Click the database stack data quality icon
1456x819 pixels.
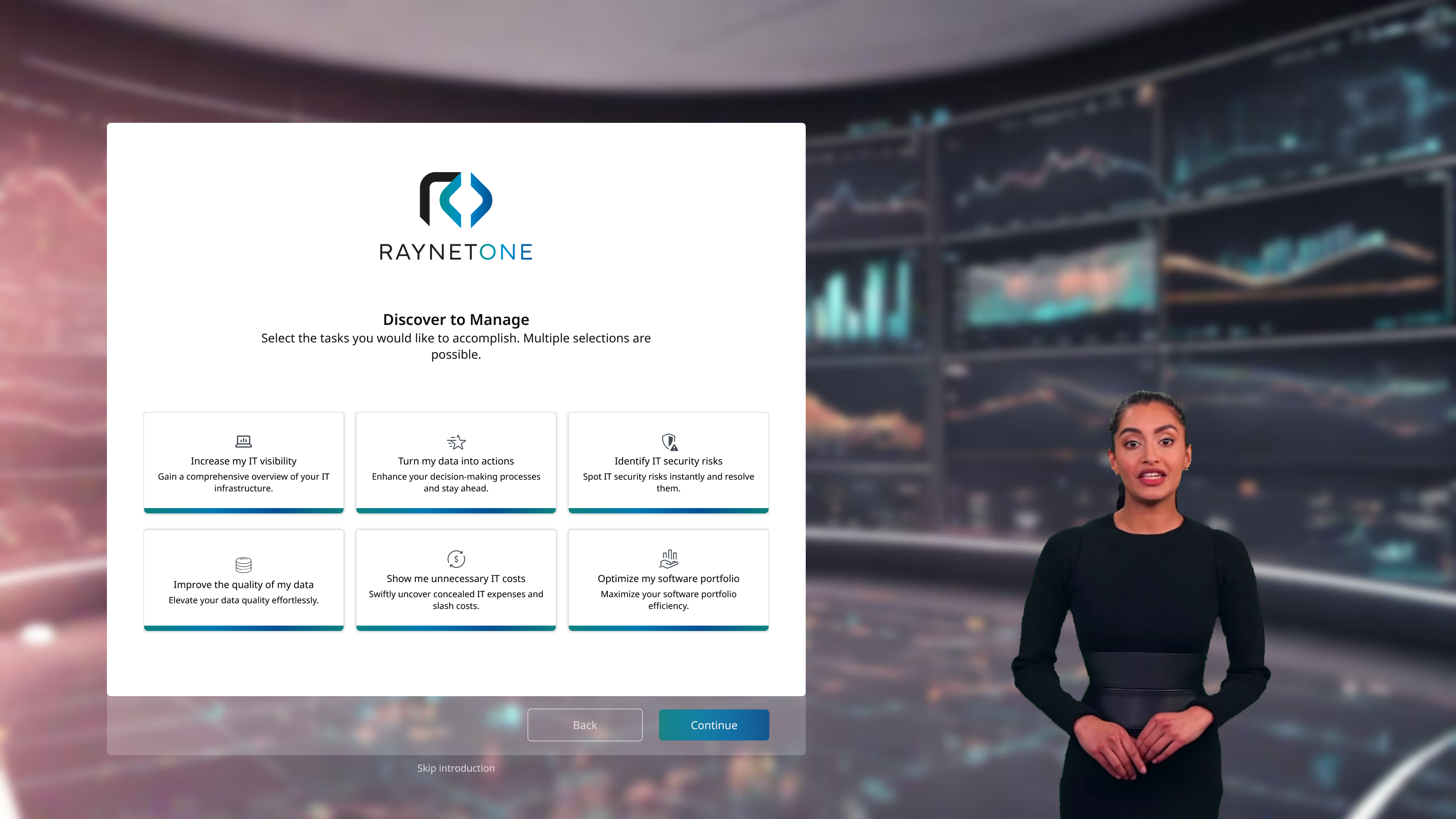[x=243, y=564]
